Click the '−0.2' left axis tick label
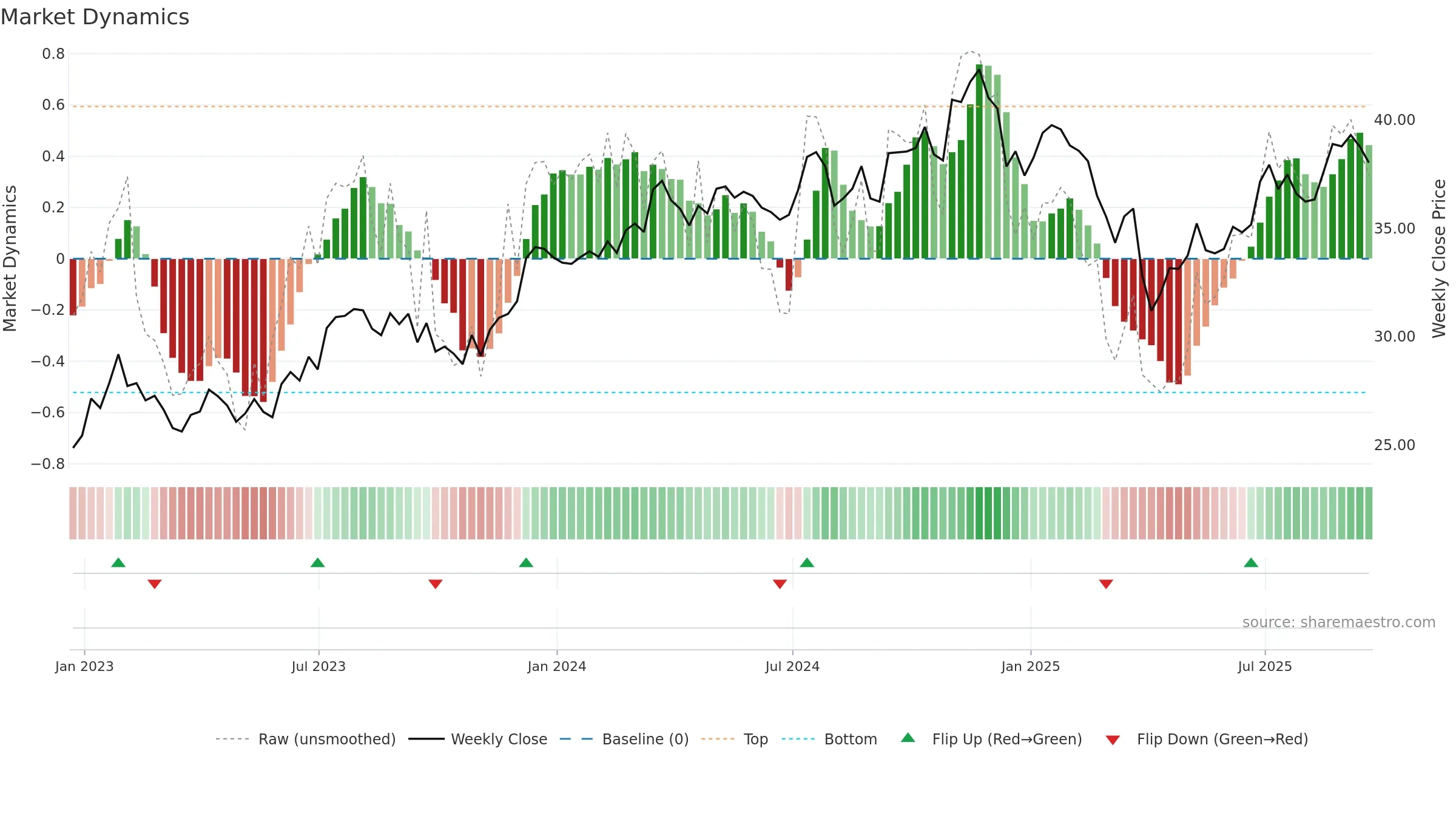 pos(48,310)
